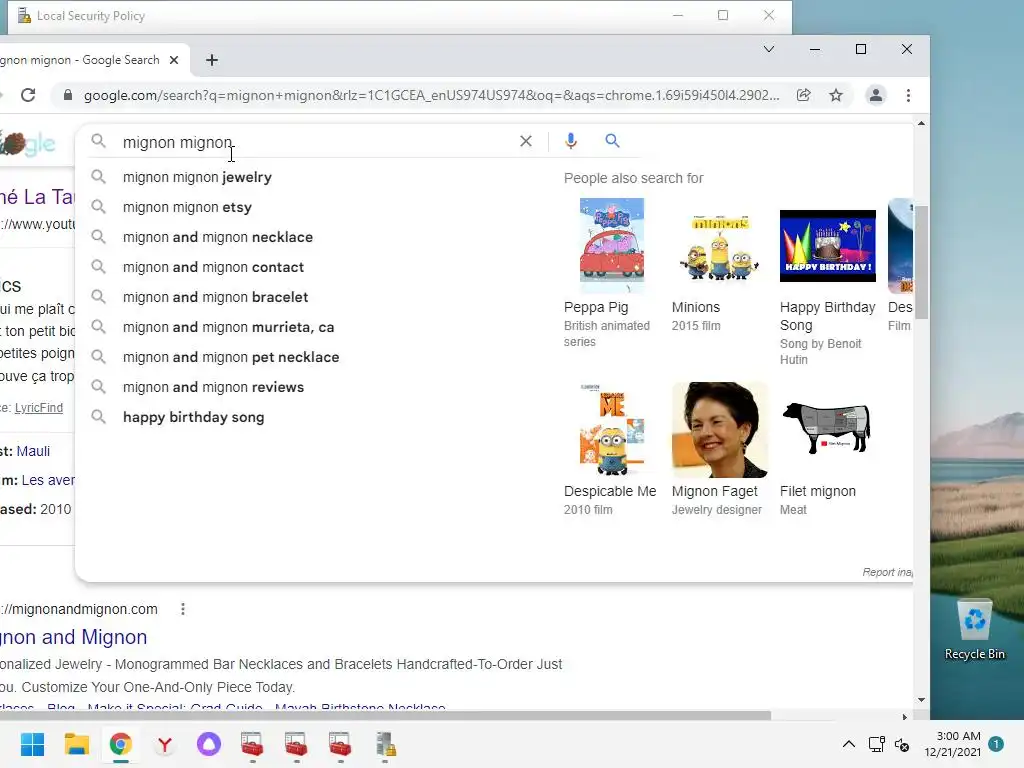Image resolution: width=1024 pixels, height=768 pixels.
Task: Share this page from address bar
Action: (804, 95)
